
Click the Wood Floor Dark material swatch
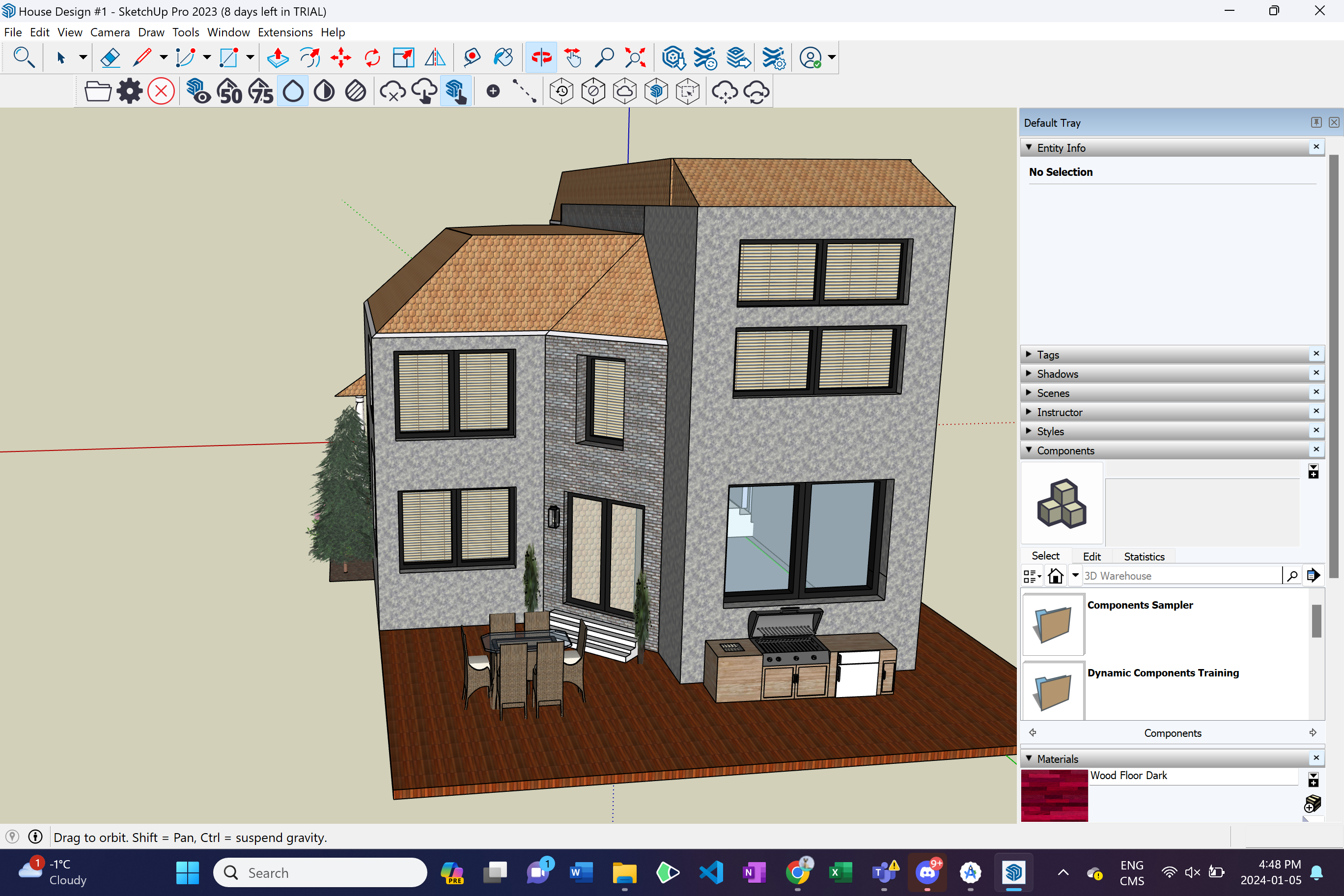pos(1054,795)
